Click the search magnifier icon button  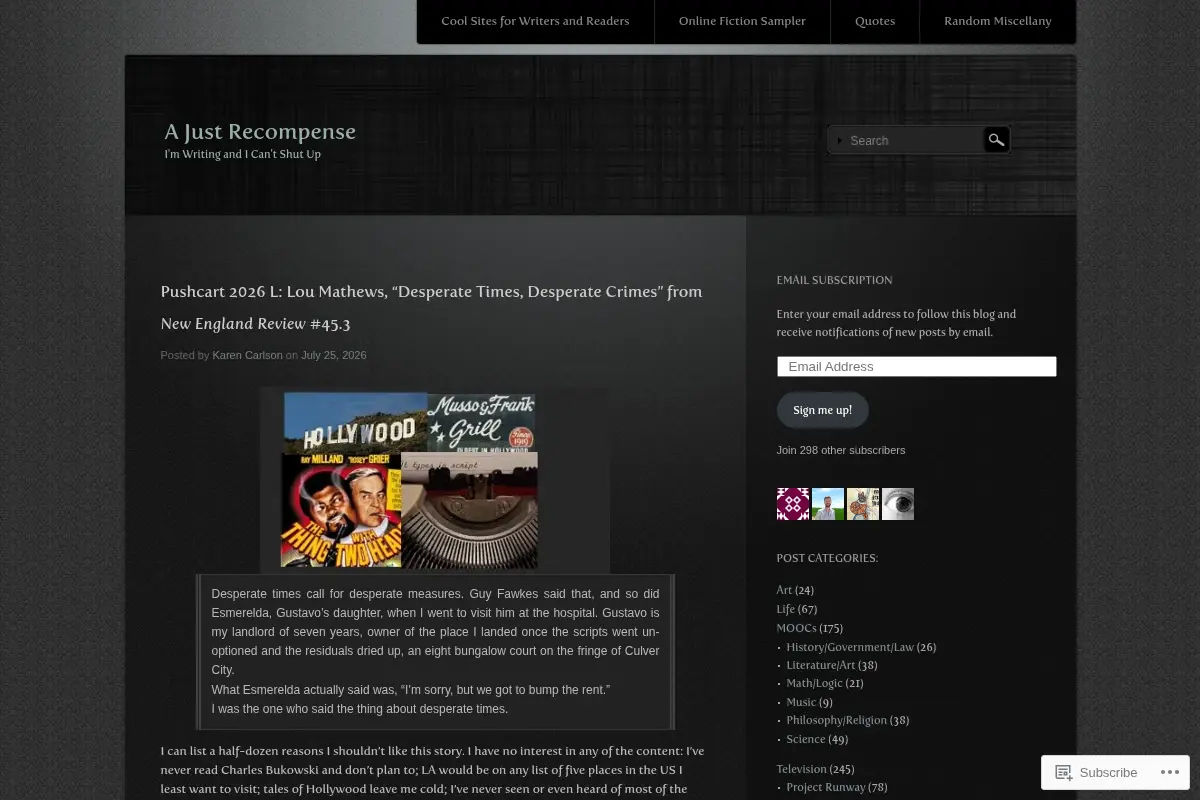coord(996,140)
